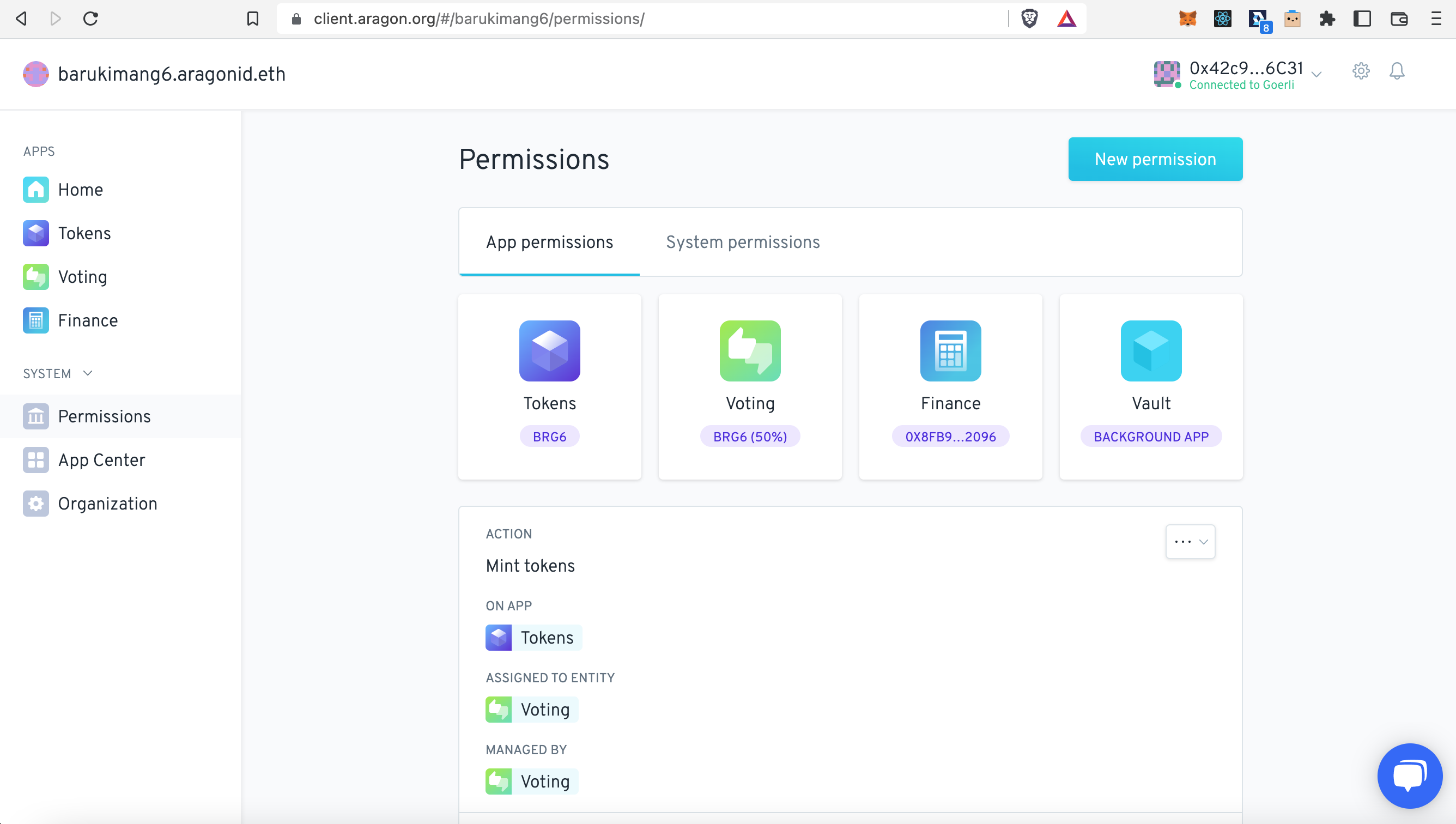Click the Permissions page heading
This screenshot has width=1456, height=824.
(x=533, y=160)
